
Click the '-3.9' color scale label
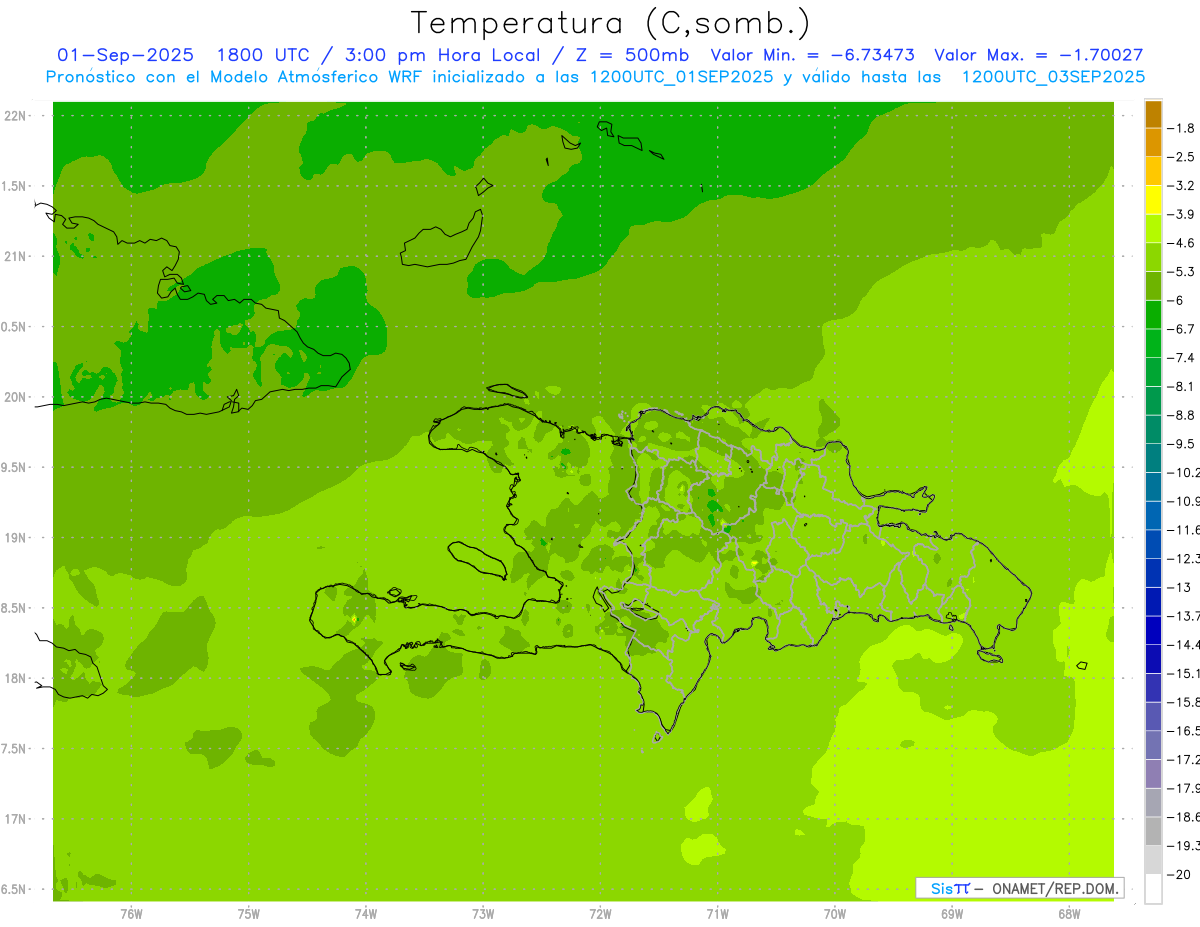tap(1181, 214)
